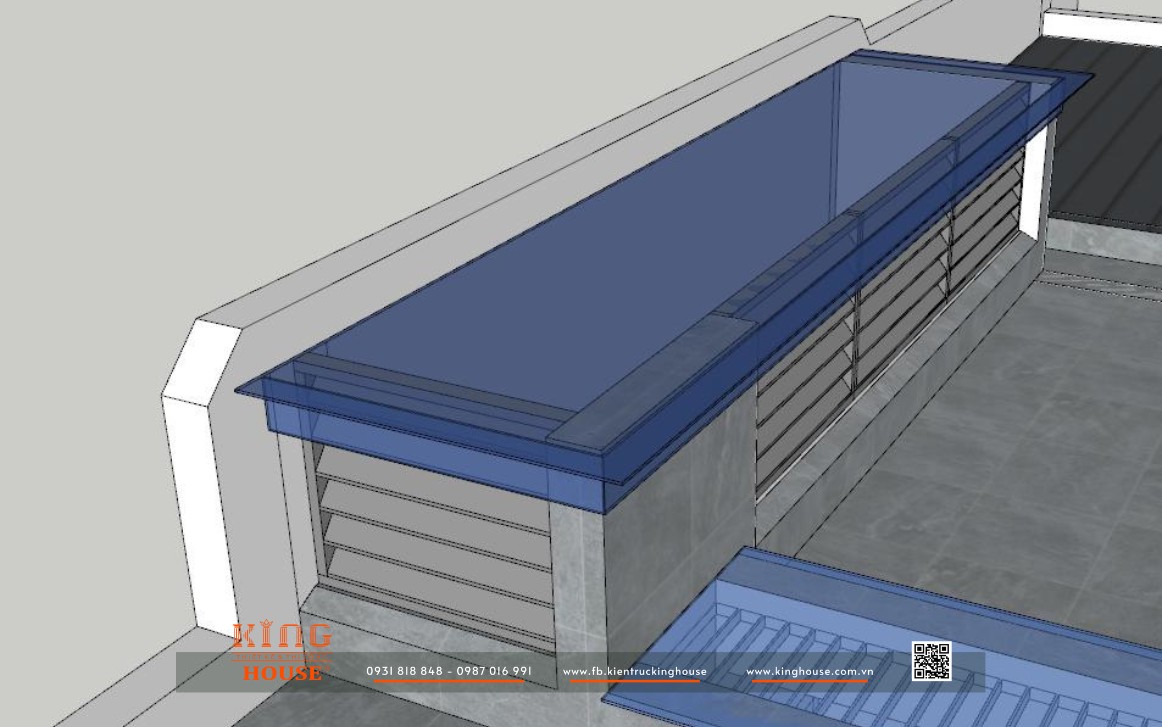
Task: Click the King House logo
Action: [x=282, y=652]
